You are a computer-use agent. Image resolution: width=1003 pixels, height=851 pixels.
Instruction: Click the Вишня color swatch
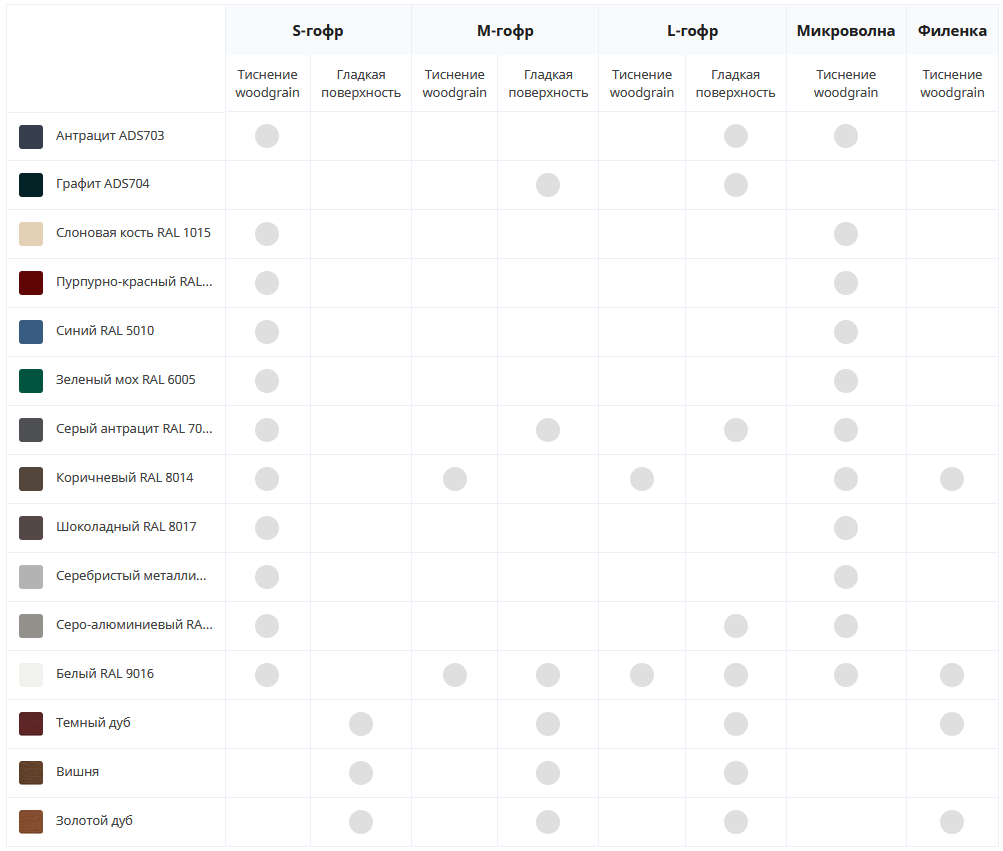tap(31, 773)
